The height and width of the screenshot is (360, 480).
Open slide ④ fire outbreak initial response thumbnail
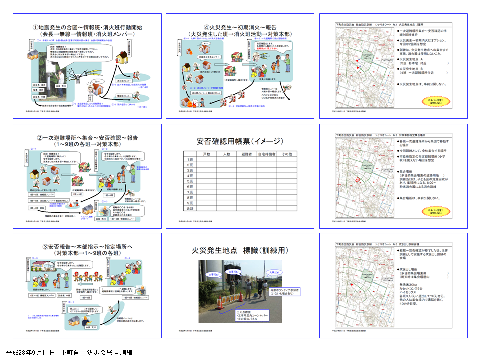coord(240,66)
